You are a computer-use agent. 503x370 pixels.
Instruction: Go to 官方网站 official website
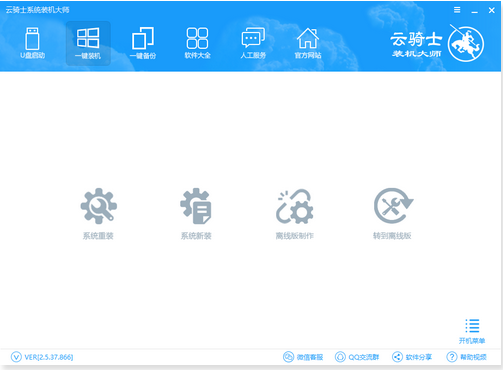(308, 43)
